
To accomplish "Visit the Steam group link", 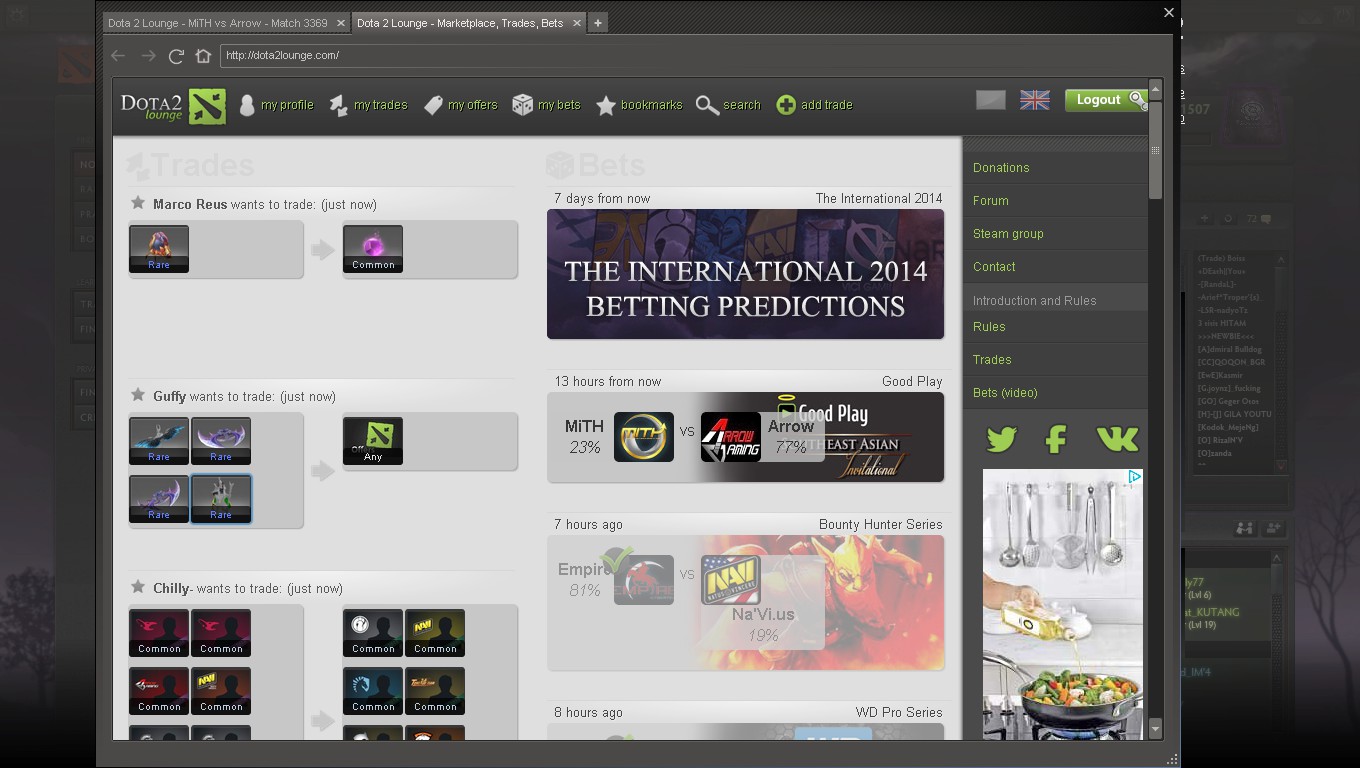I will (1008, 234).
